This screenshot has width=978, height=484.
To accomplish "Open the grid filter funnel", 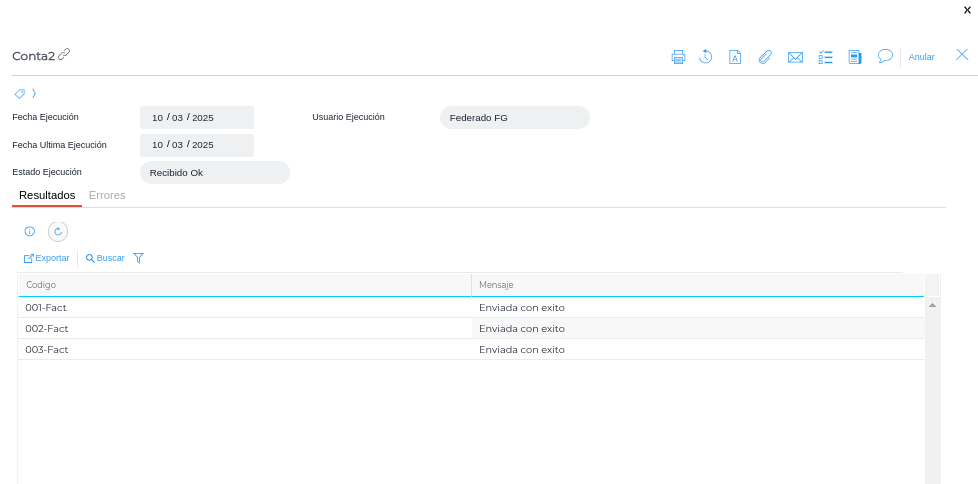I will (139, 258).
